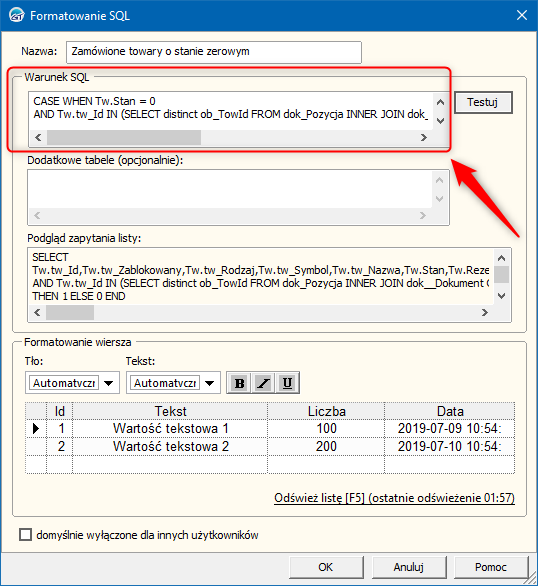Screen dimensions: 538x586
Task: Click Podgląd zapytania horizontal scrollbar thumb
Action: tap(70, 312)
